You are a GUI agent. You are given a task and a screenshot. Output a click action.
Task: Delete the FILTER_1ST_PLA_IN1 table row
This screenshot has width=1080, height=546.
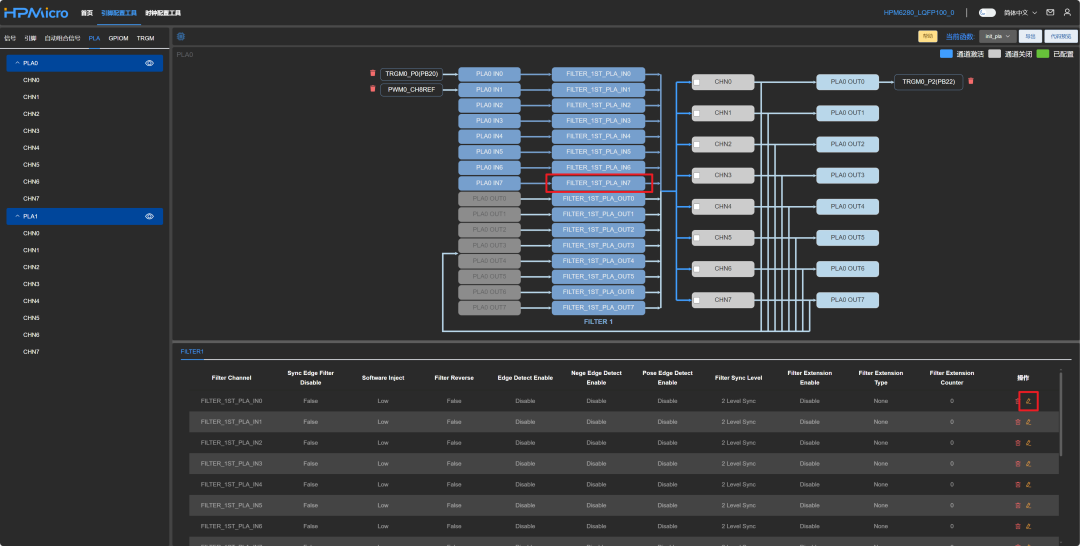click(1018, 422)
